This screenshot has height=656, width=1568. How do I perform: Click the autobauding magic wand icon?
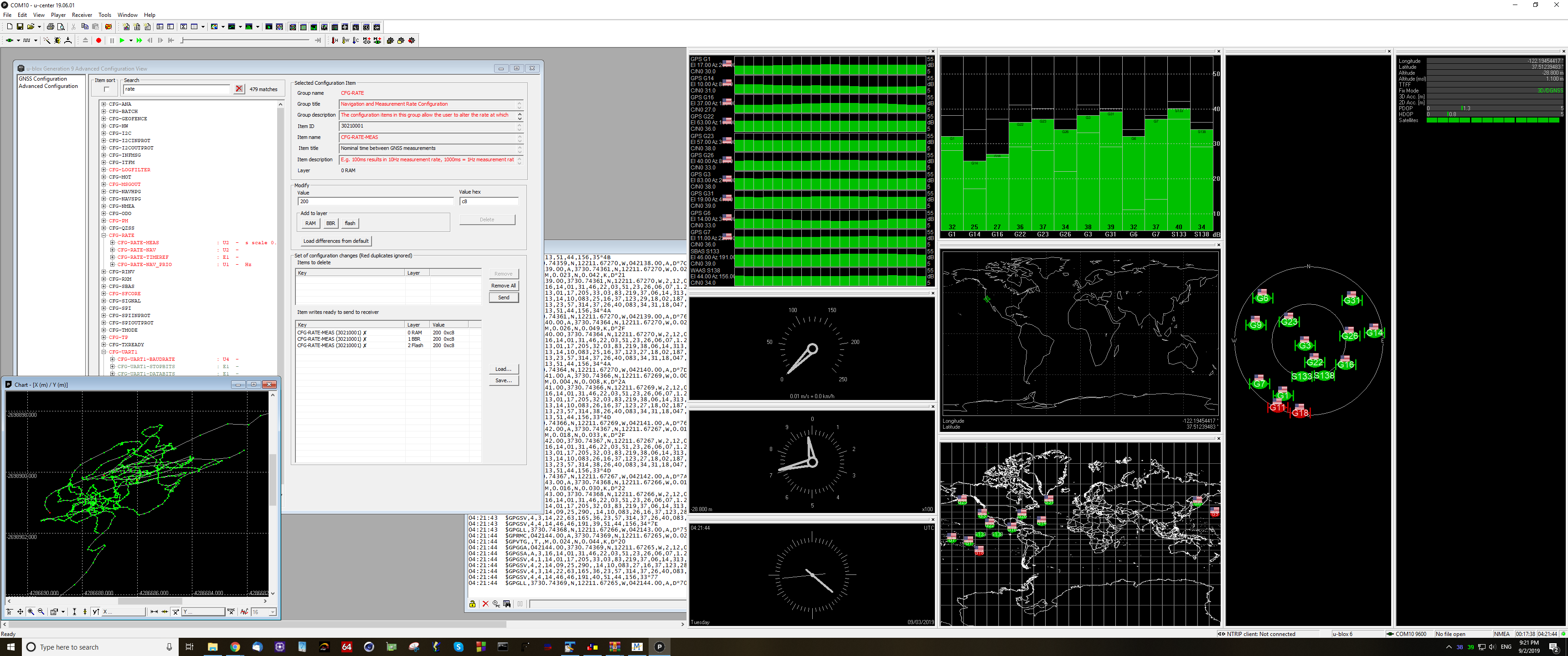point(47,41)
